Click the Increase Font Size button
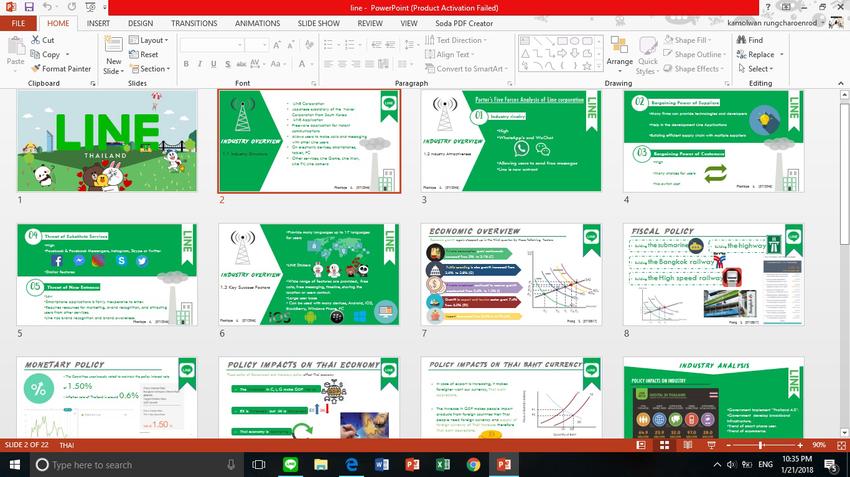 point(277,44)
